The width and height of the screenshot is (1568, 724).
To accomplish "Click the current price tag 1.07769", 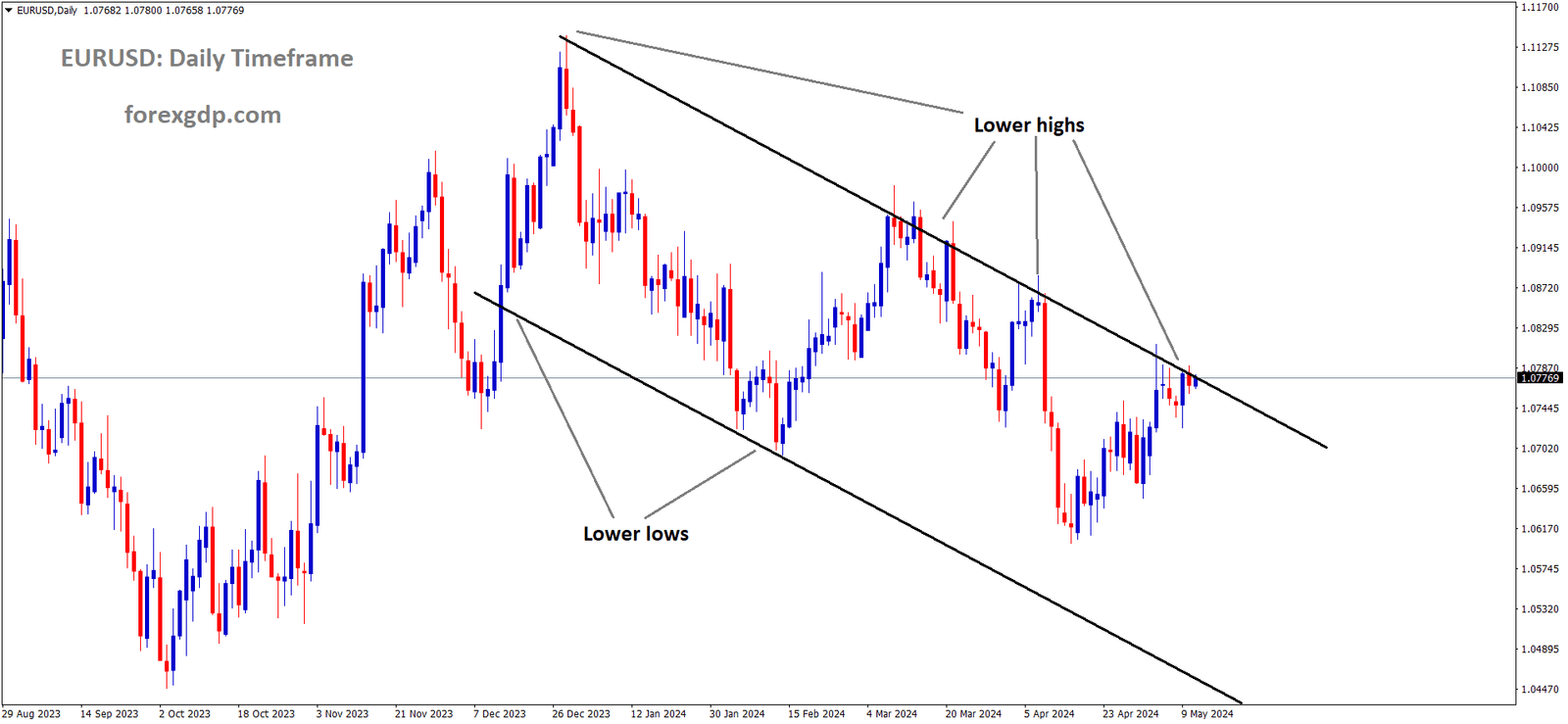I will point(1540,378).
